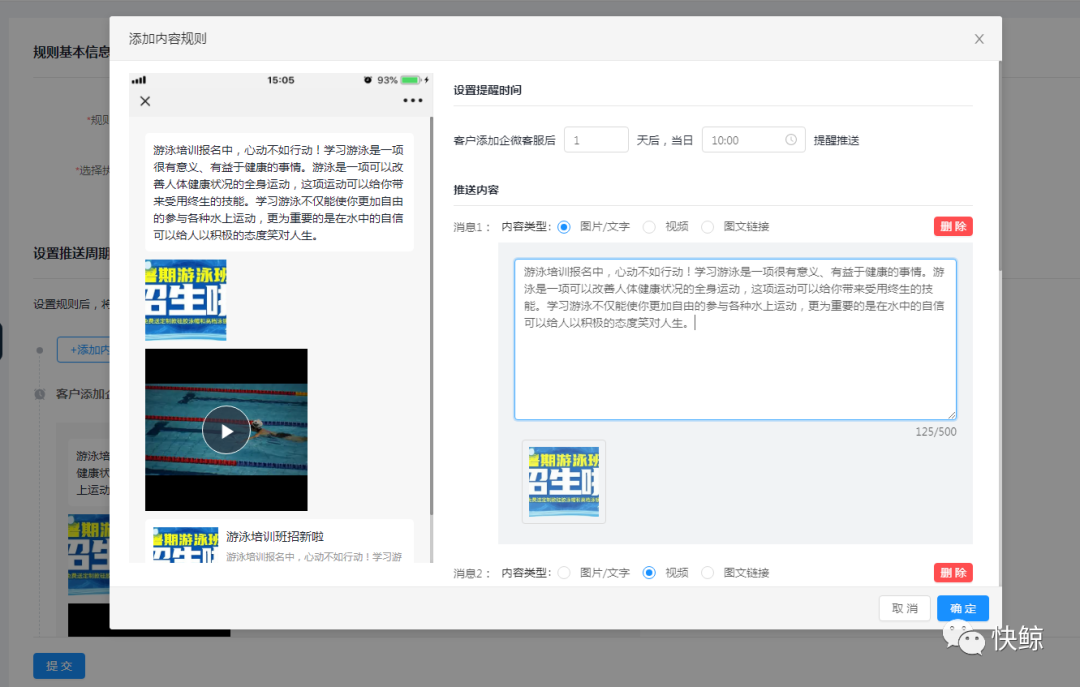Delete 消息1 with red 删除 button
The image size is (1080, 687).
(x=952, y=226)
